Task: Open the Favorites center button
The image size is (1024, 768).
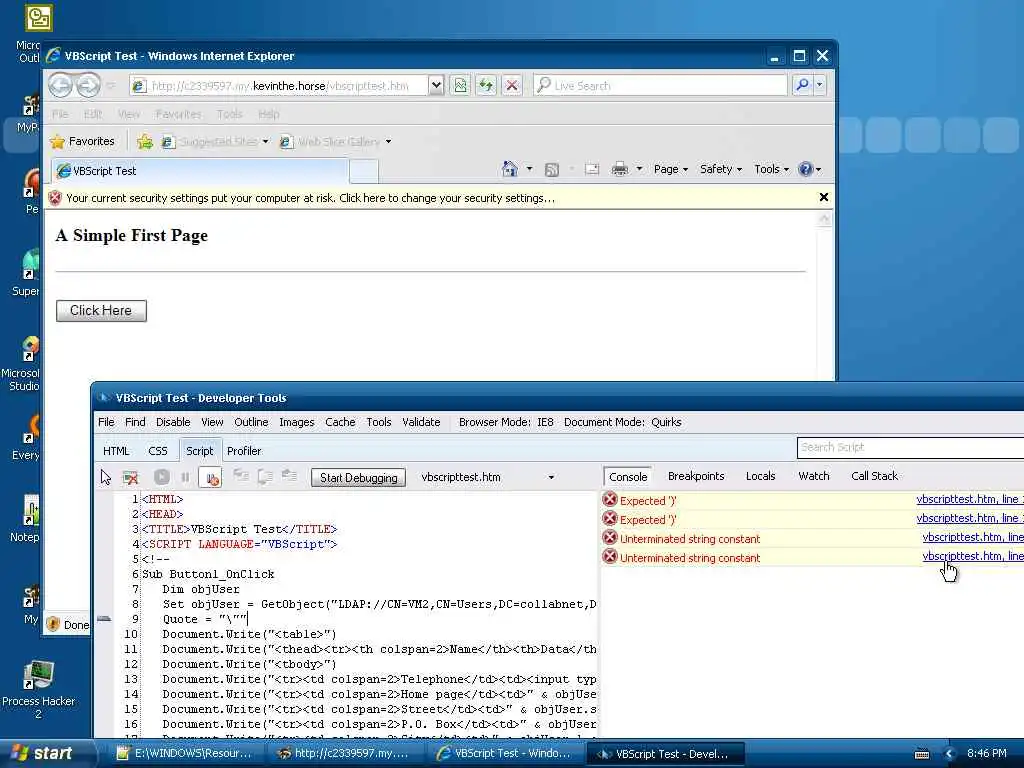Action: pyautogui.click(x=83, y=141)
